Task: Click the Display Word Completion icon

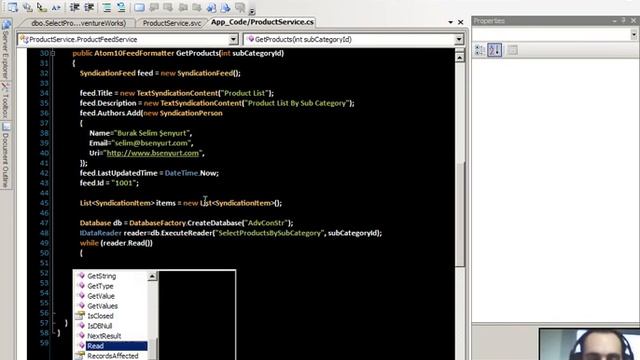Action: pos(56,7)
